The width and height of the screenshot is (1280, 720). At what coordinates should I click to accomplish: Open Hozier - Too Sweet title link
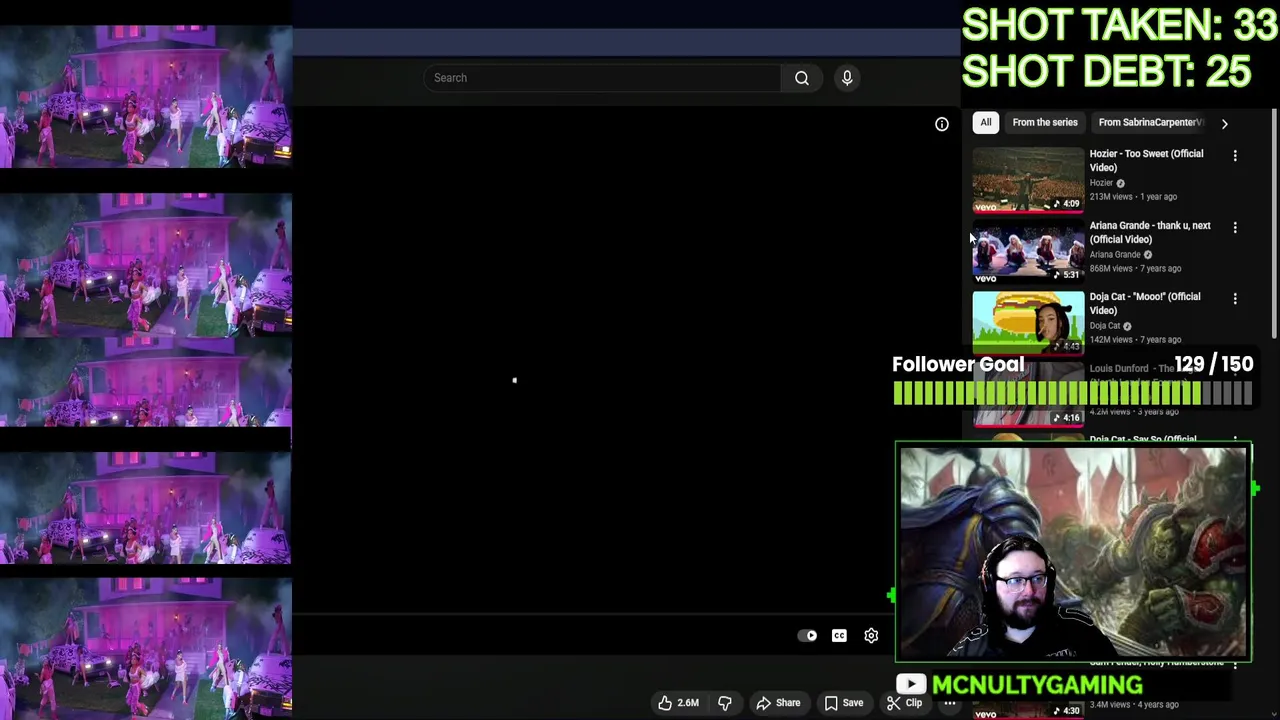click(1146, 160)
